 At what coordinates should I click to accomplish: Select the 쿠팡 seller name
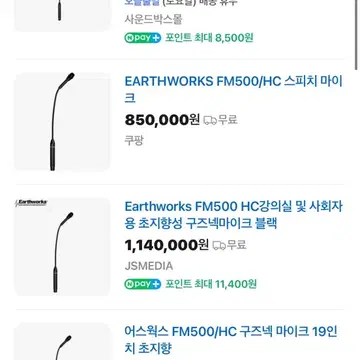[x=134, y=140]
